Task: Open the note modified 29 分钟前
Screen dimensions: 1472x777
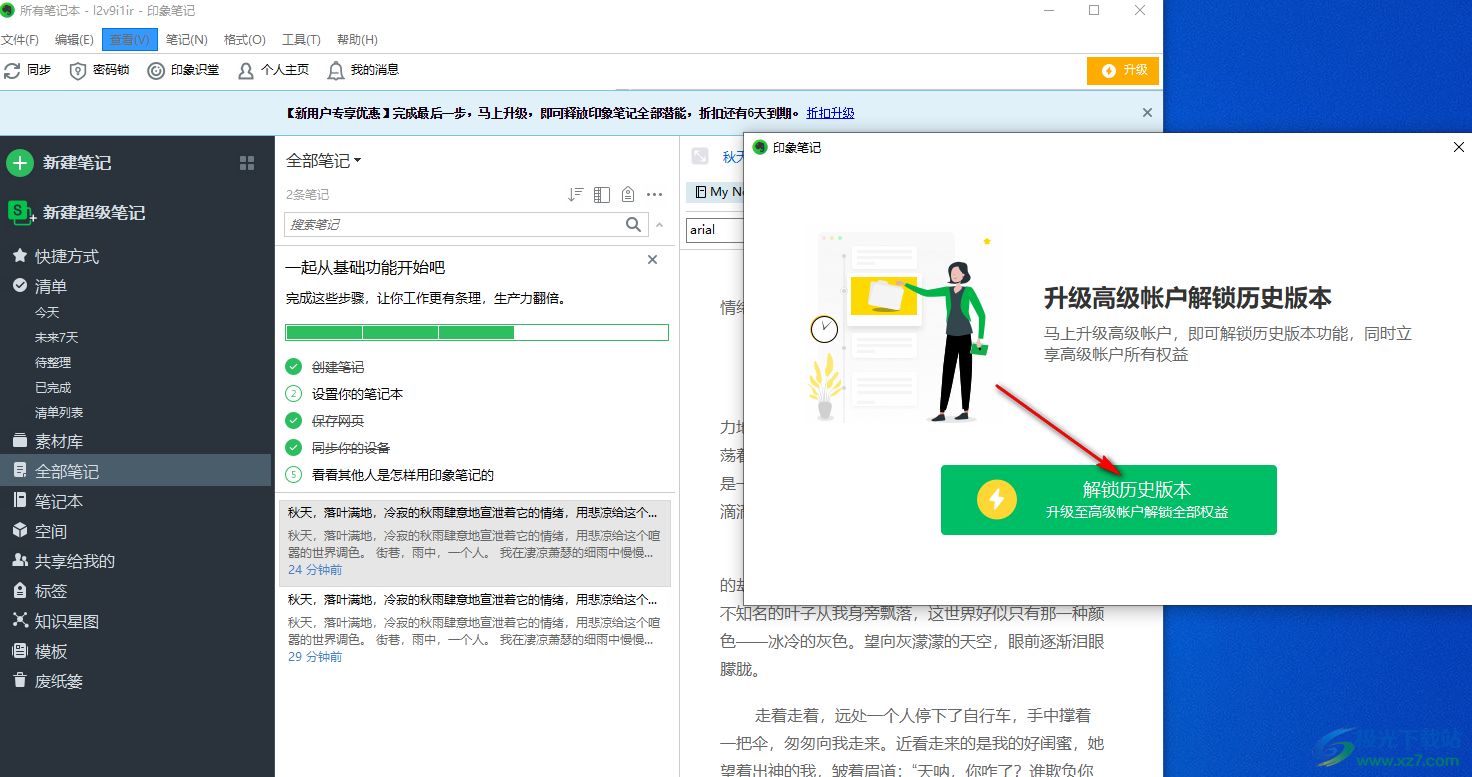Action: pyautogui.click(x=475, y=628)
